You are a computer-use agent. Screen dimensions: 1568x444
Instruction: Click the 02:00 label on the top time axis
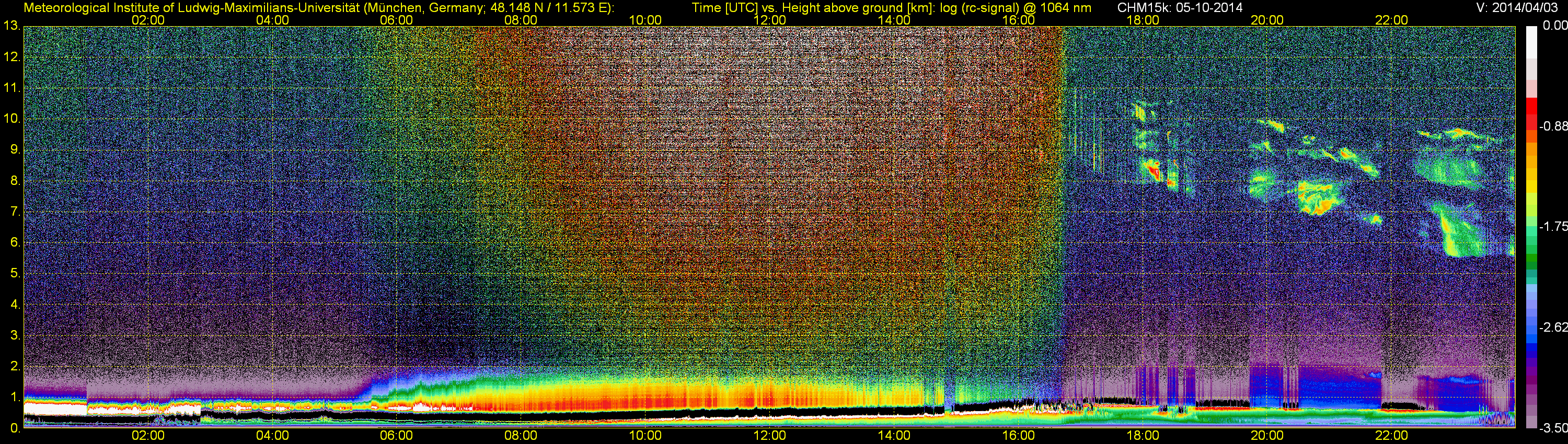pos(148,20)
